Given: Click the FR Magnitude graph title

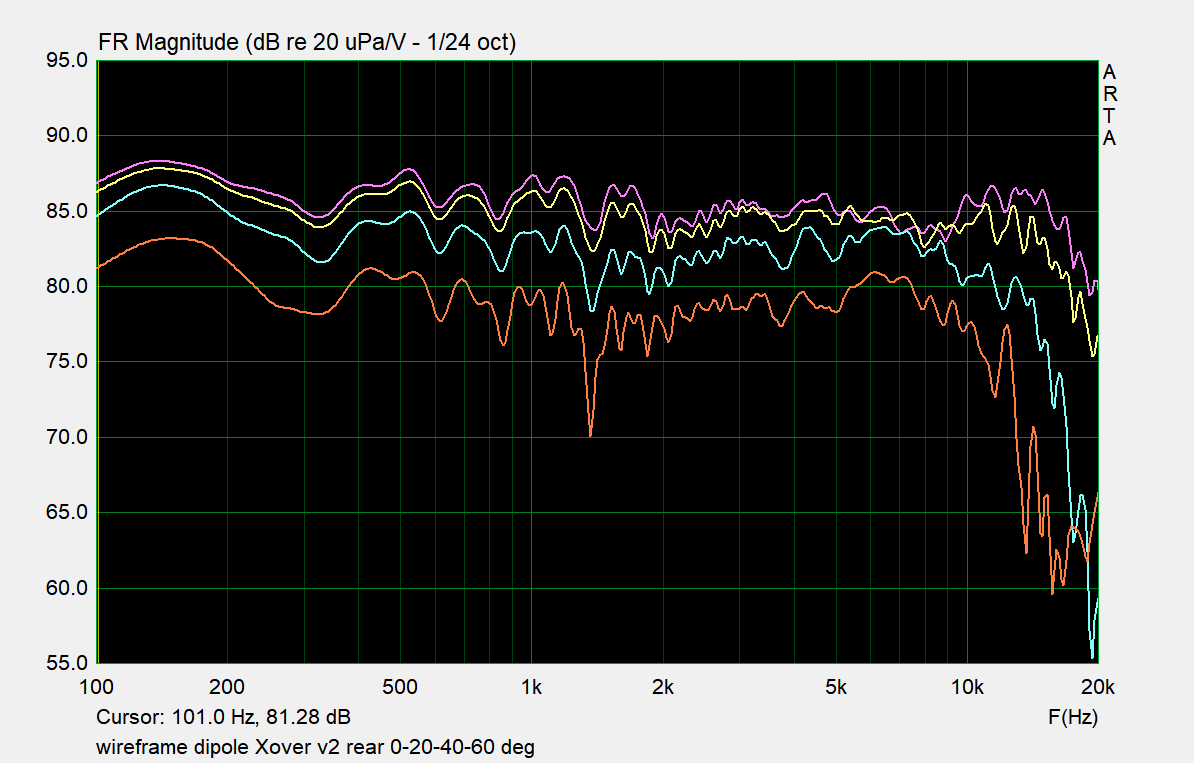Looking at the screenshot, I should pos(307,42).
